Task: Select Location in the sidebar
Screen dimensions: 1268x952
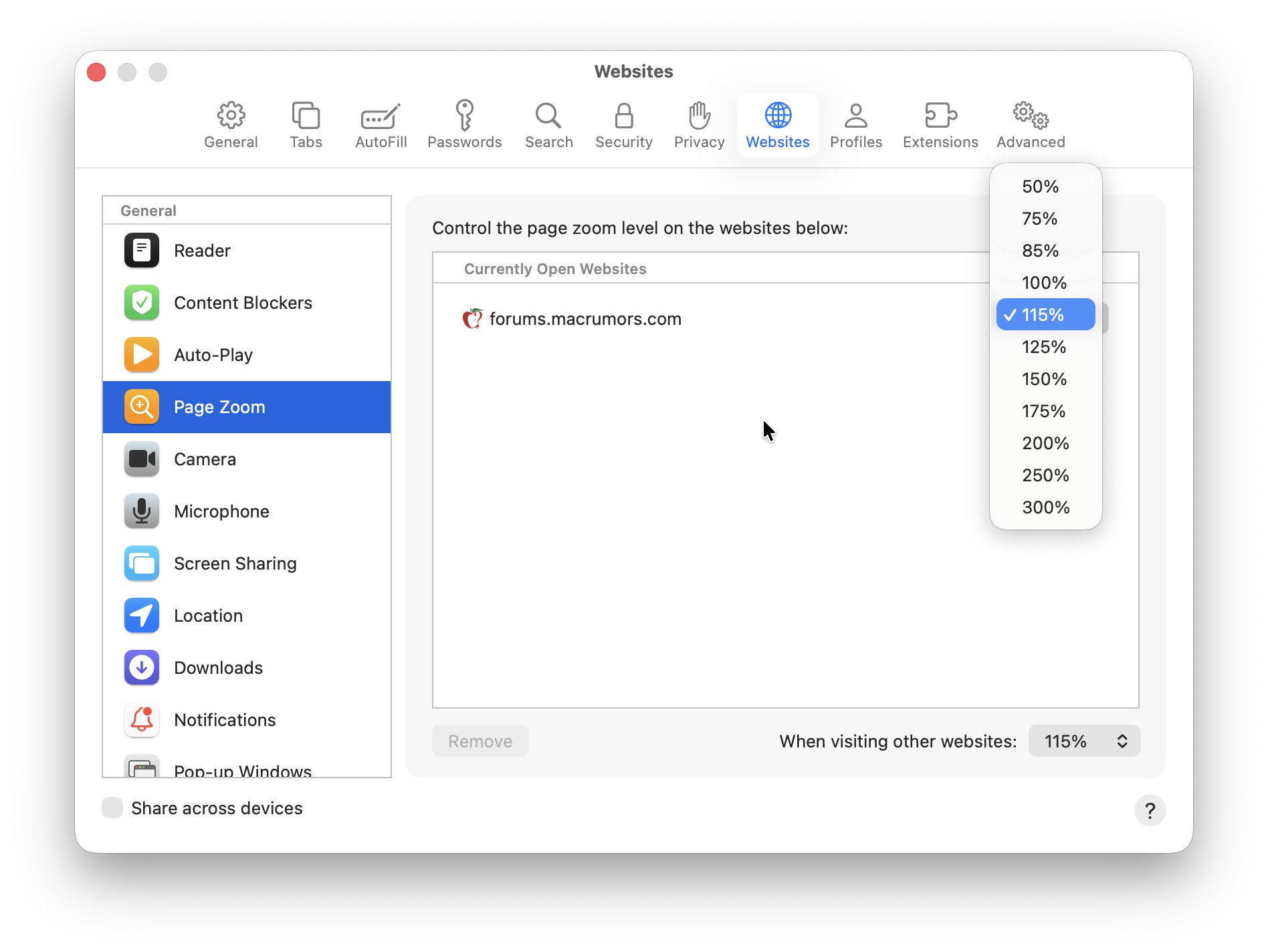Action: click(x=247, y=615)
